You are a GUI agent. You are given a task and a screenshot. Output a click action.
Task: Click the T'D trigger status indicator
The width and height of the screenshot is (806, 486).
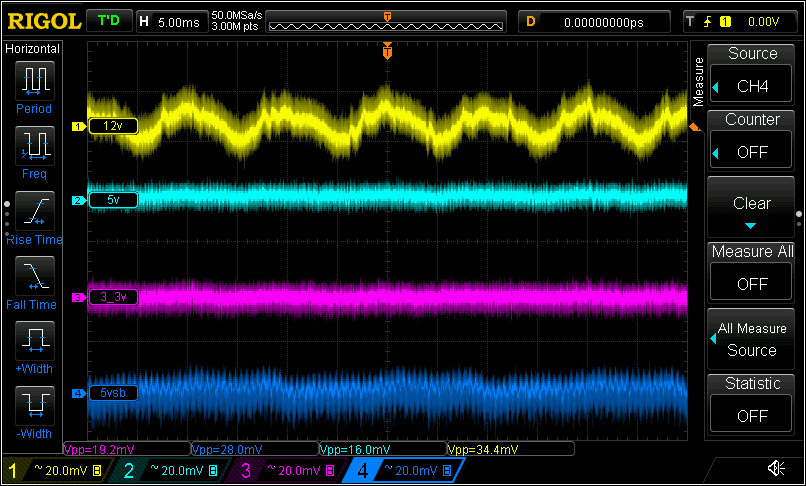[x=108, y=21]
